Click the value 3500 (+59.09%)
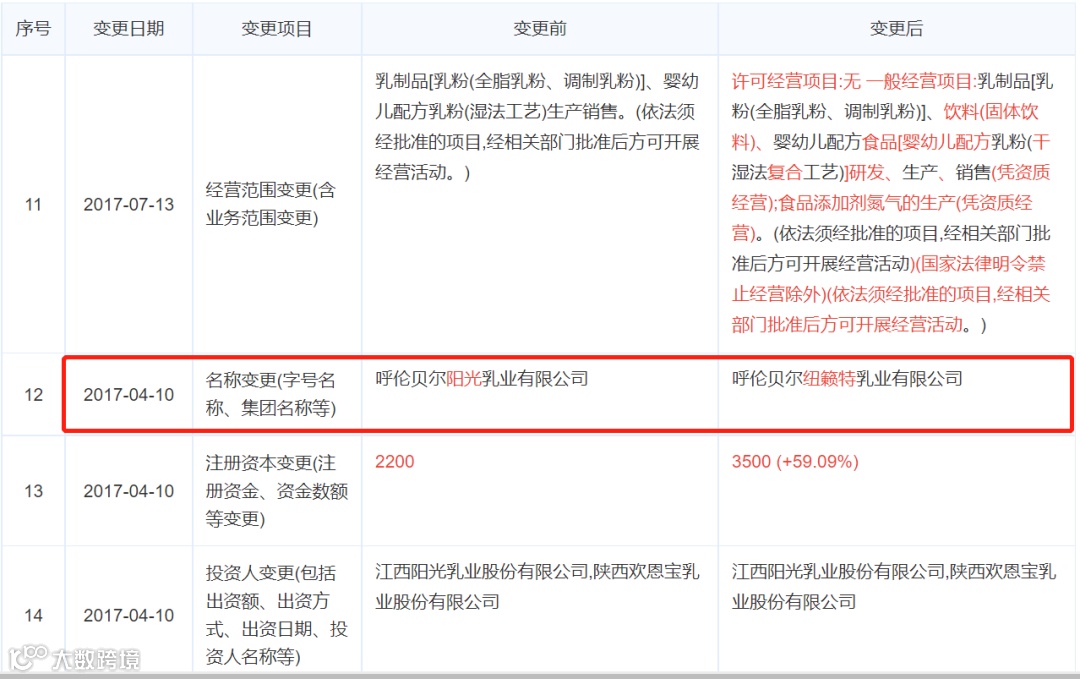Viewport: 1080px width, 679px height. click(795, 461)
